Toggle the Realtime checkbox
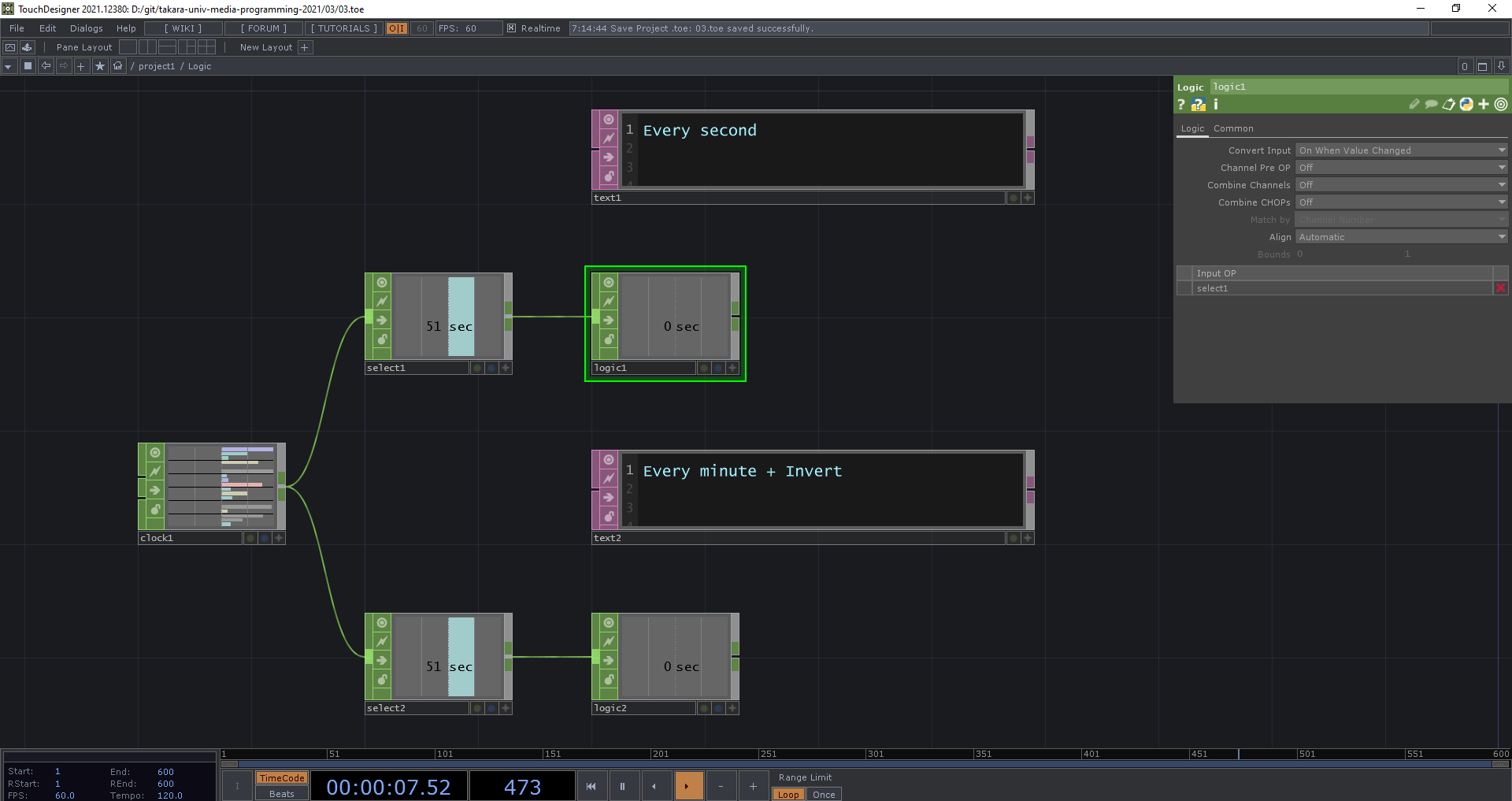1512x801 pixels. (x=511, y=28)
